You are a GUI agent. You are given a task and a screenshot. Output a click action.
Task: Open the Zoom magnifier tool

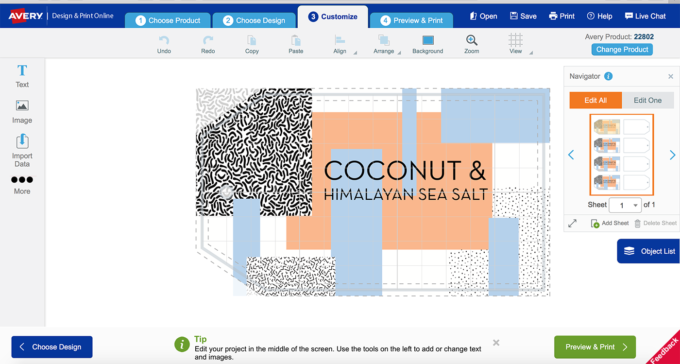pyautogui.click(x=472, y=44)
